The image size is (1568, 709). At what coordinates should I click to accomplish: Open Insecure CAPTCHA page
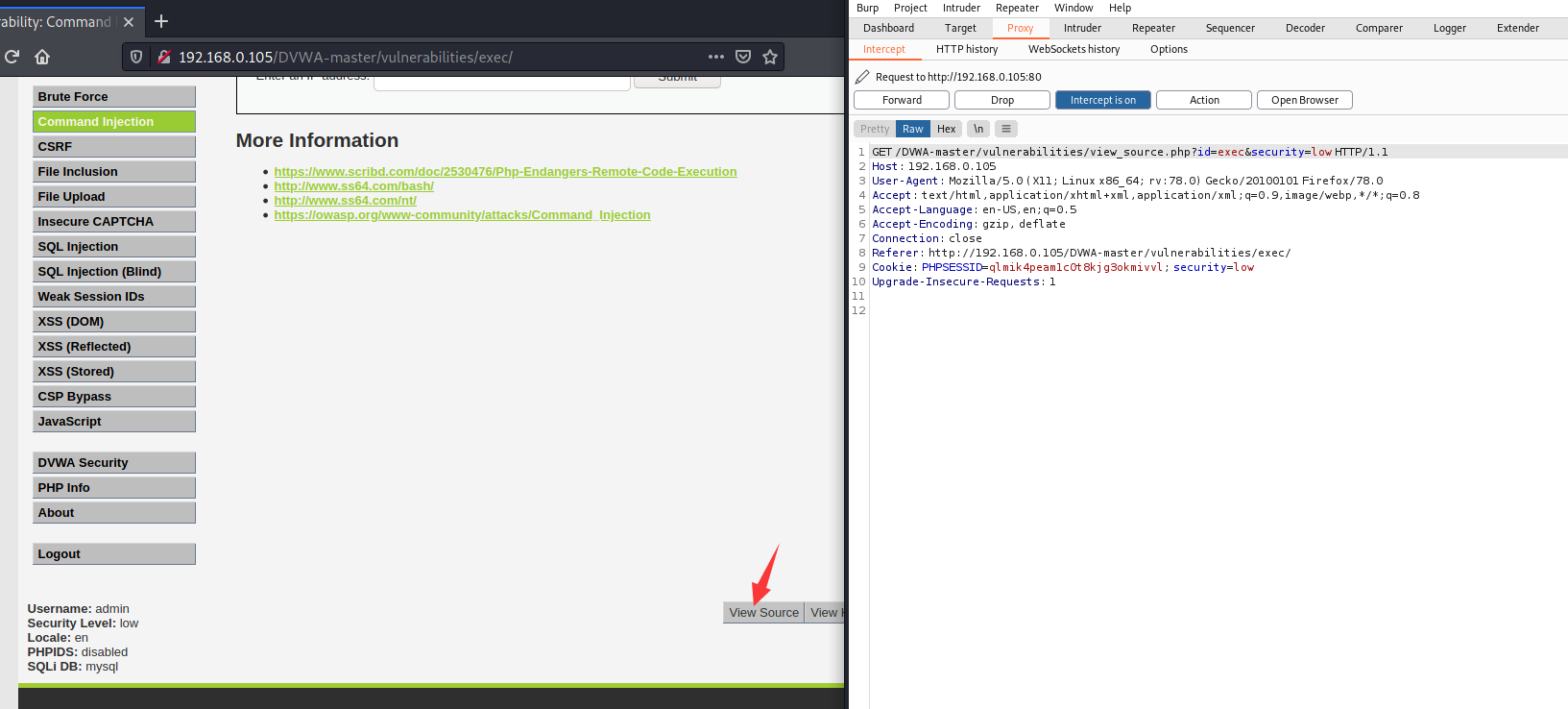[x=114, y=222]
